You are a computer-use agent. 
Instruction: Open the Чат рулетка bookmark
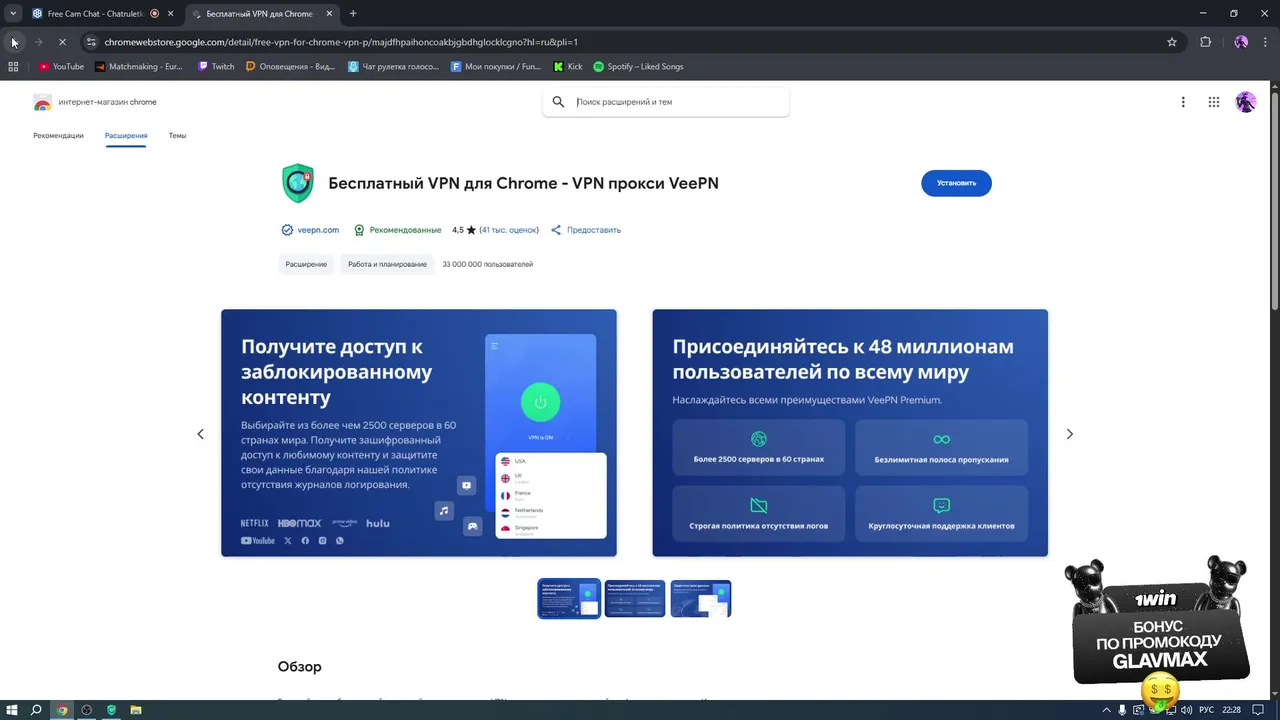pyautogui.click(x=393, y=67)
